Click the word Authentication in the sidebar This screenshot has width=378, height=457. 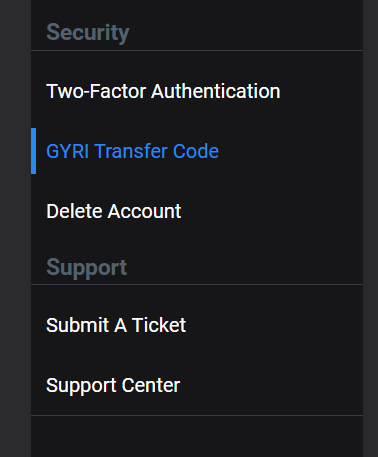click(x=216, y=91)
